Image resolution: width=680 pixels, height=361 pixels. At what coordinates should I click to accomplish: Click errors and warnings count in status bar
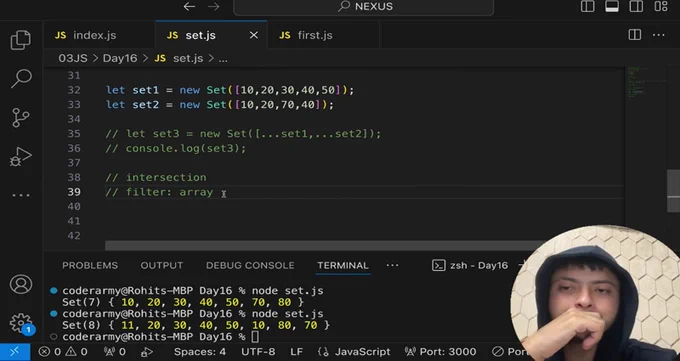pos(63,351)
